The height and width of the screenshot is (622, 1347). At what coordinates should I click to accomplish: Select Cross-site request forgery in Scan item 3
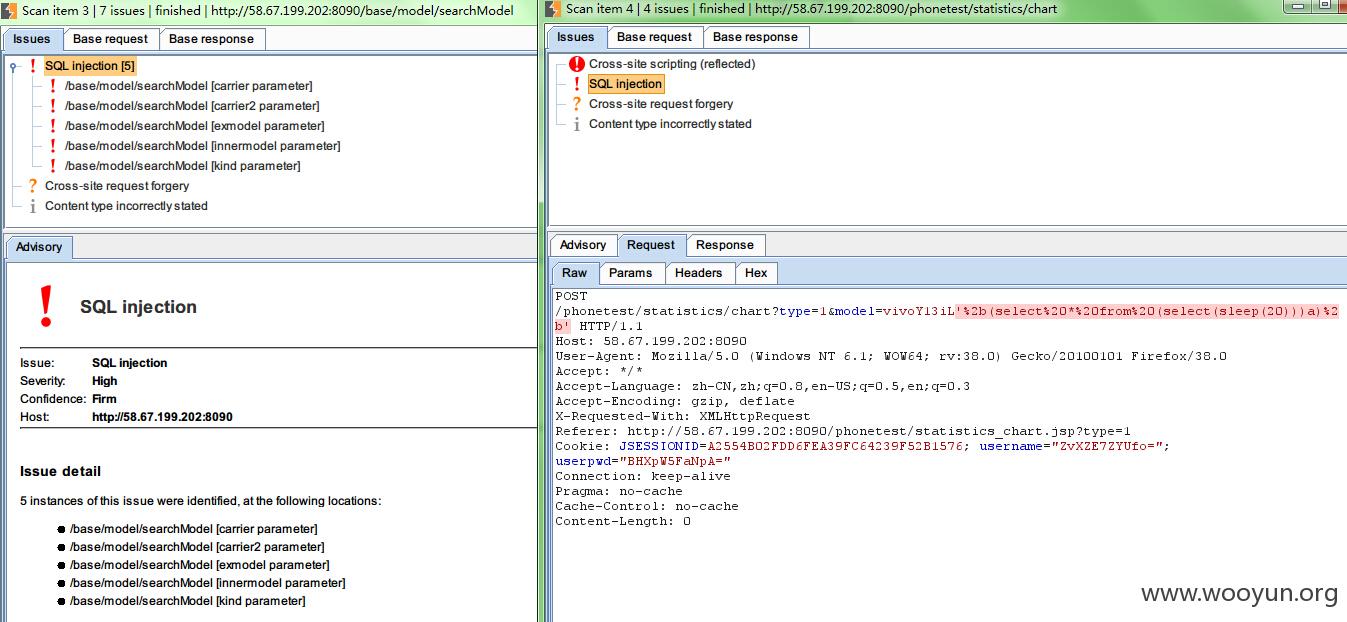click(117, 186)
